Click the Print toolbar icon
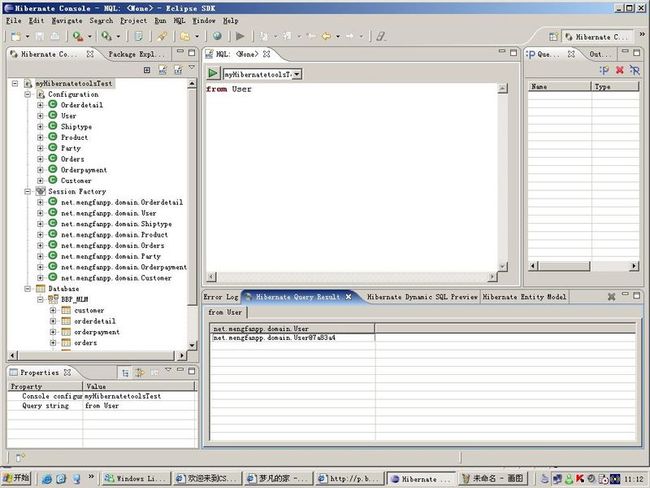 click(x=55, y=36)
